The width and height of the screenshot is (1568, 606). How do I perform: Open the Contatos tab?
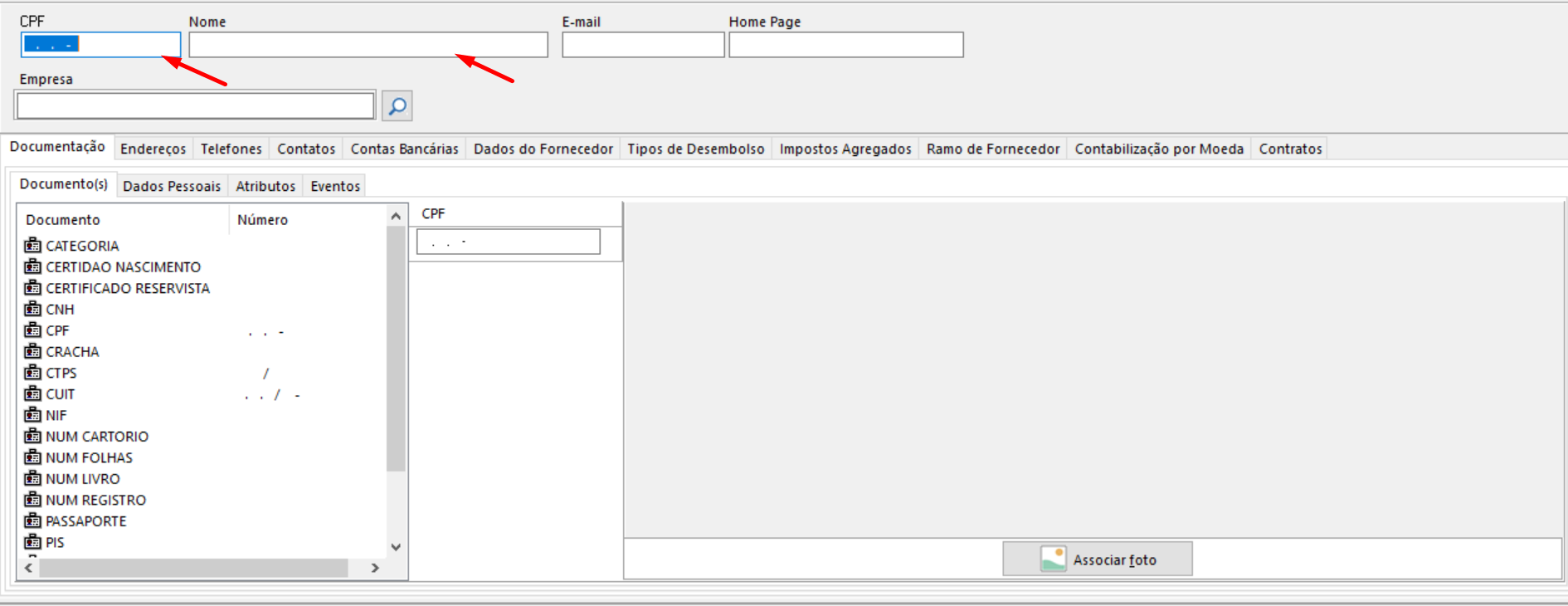pos(306,149)
